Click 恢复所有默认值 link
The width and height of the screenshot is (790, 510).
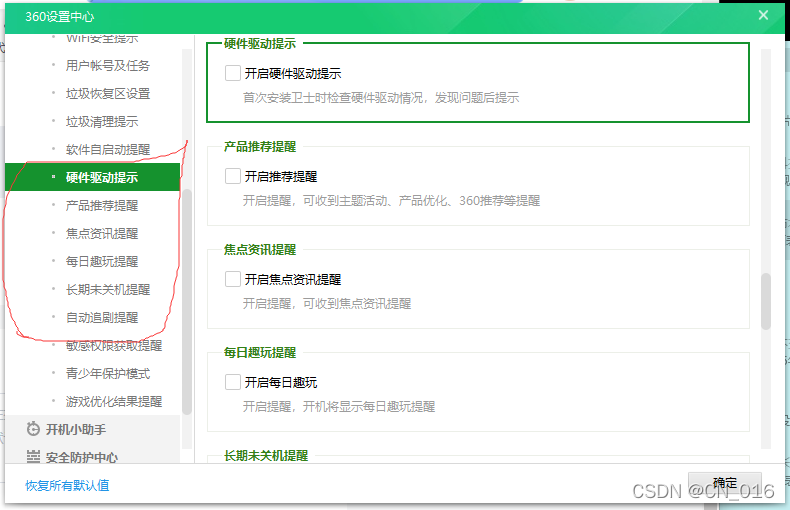[68, 485]
